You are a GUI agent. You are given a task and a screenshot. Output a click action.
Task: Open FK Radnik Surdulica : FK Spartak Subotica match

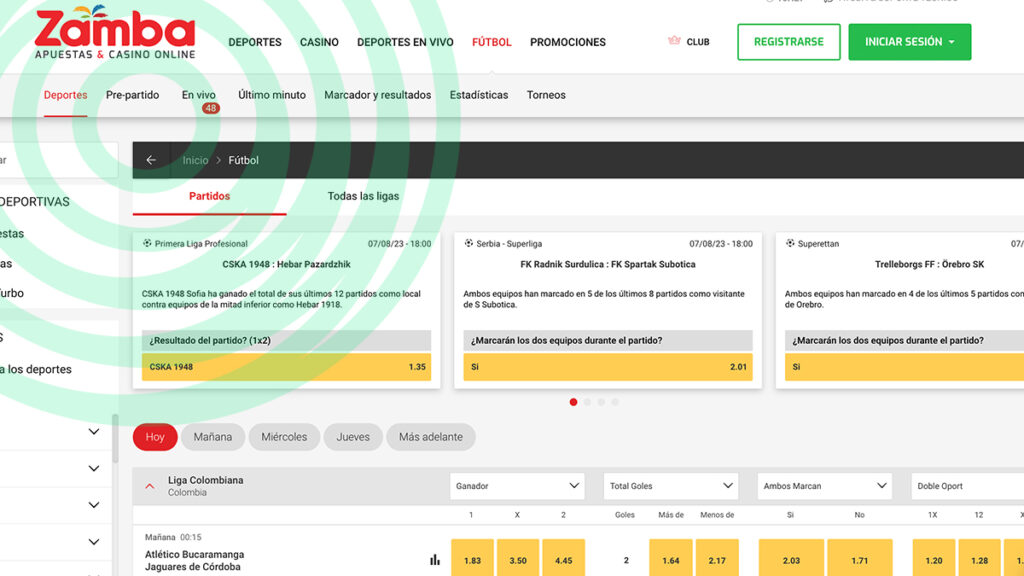tap(608, 264)
